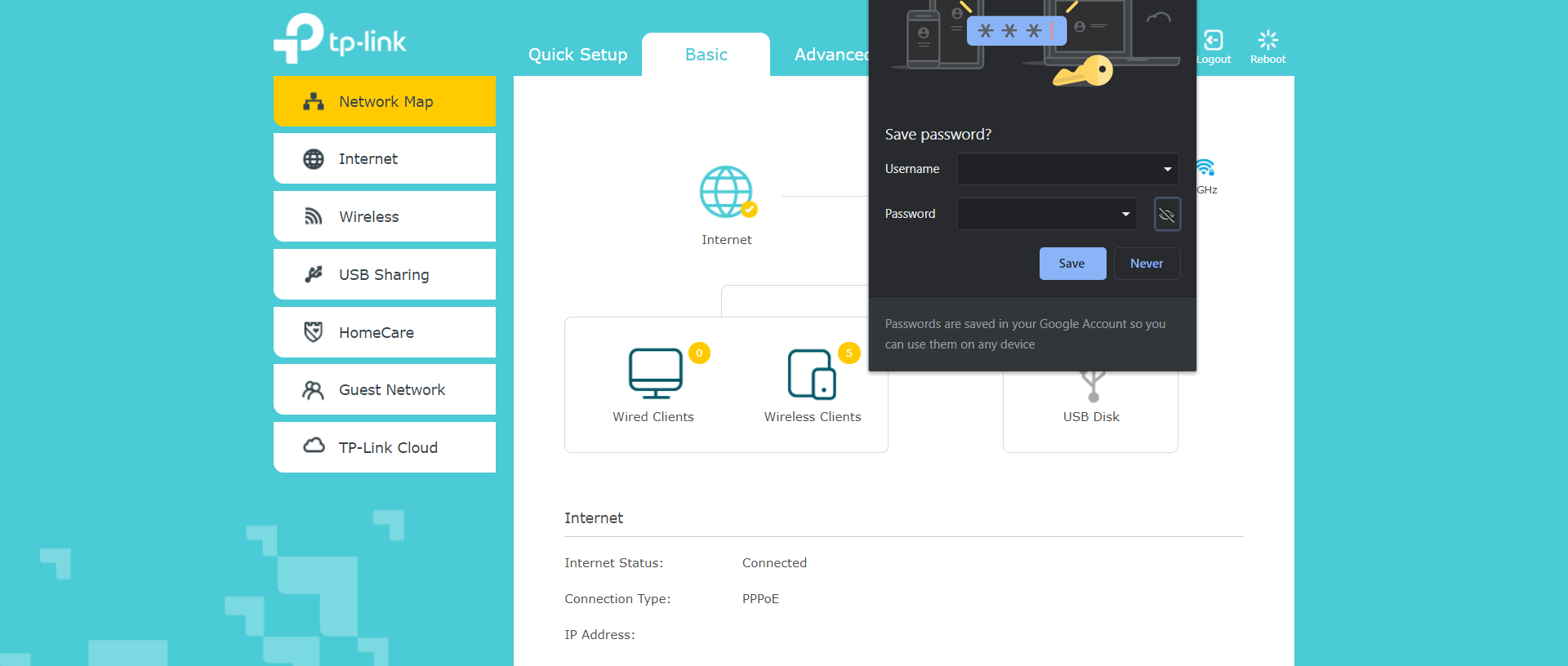Click the Guest Network people icon
Screen dimensions: 1568x666
click(x=314, y=390)
